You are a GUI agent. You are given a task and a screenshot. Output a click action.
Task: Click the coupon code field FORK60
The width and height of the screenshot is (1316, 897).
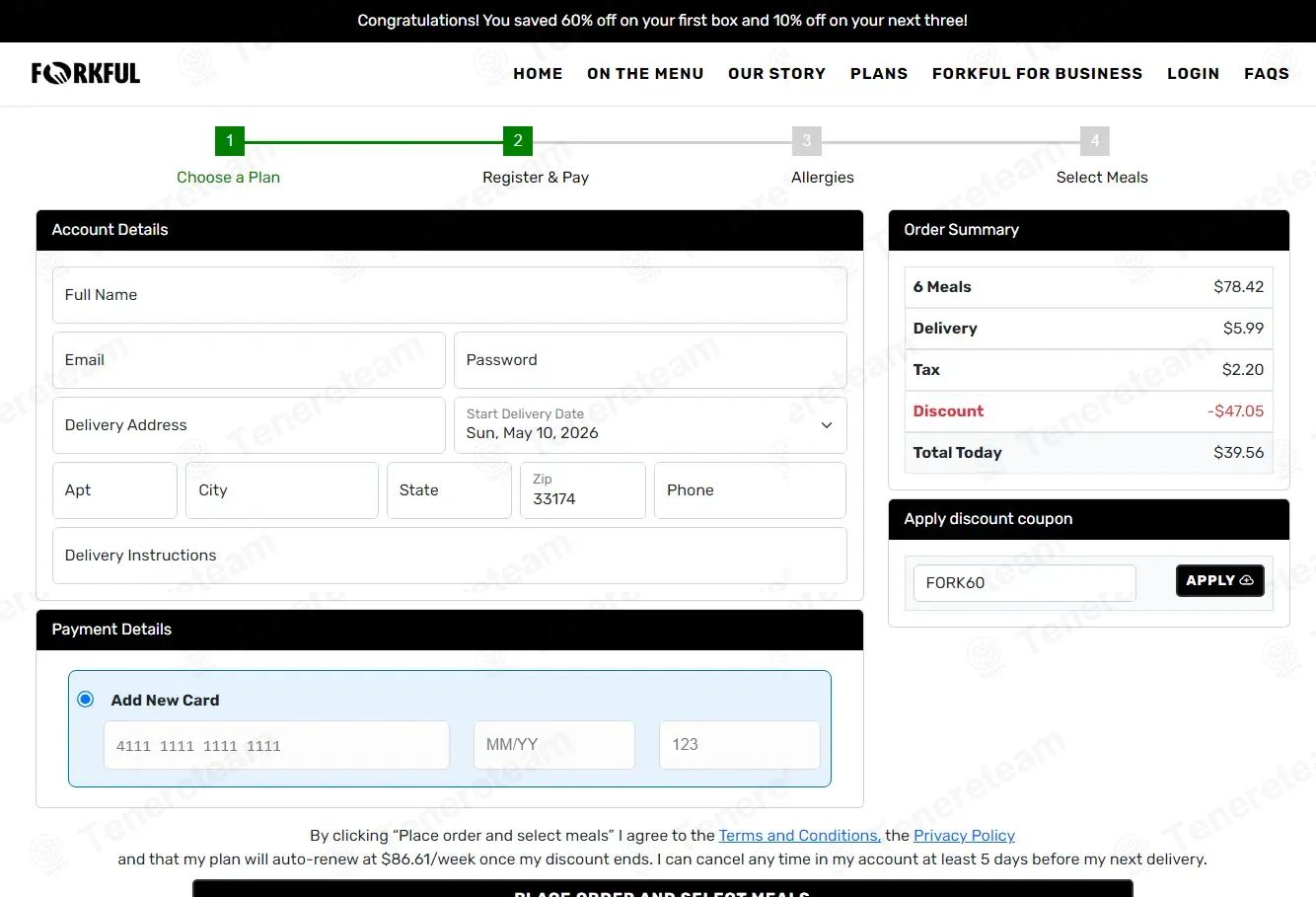point(1024,583)
